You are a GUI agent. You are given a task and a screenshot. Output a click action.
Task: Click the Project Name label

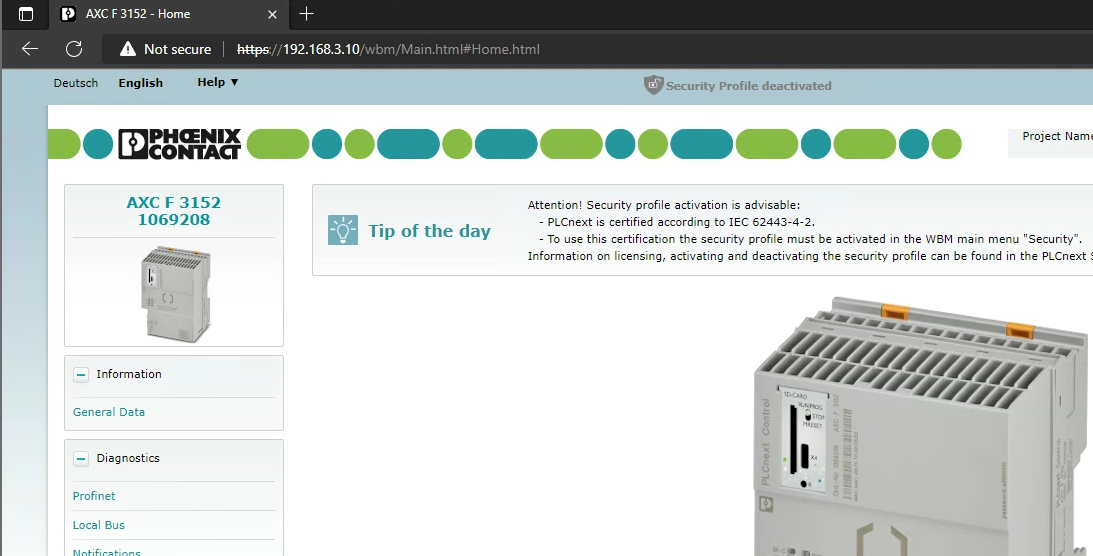click(1057, 136)
